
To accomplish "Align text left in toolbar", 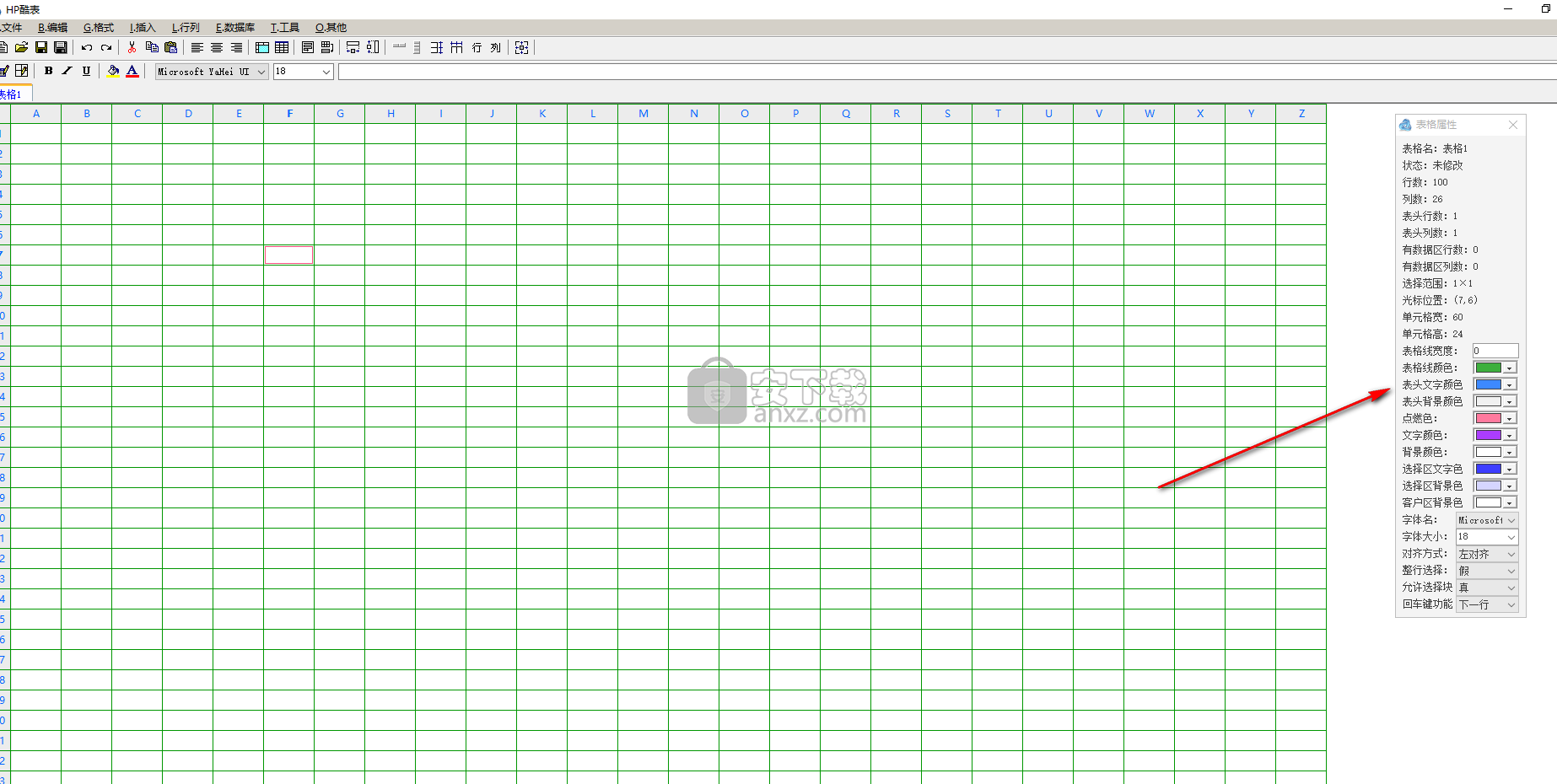I will tap(197, 47).
